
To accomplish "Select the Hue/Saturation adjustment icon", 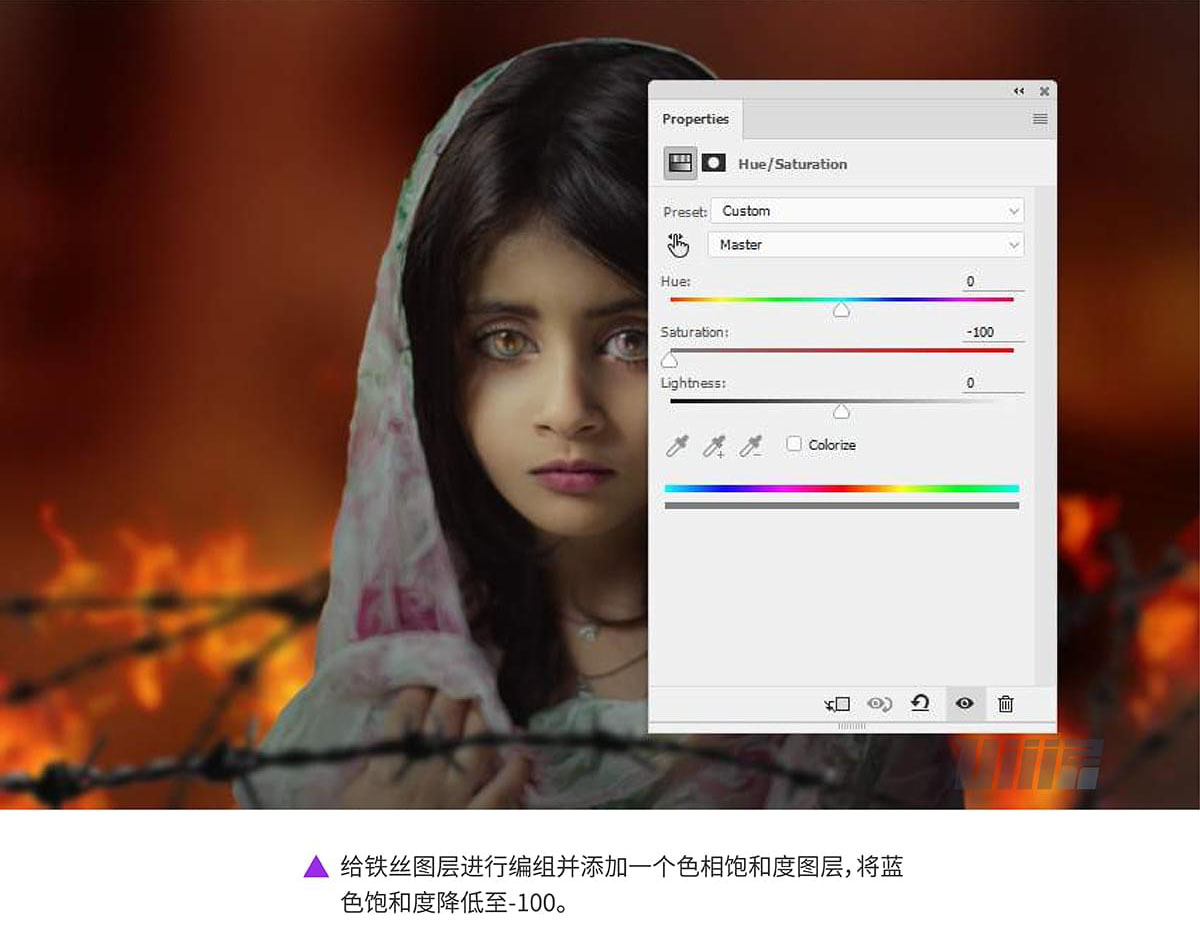I will click(681, 162).
